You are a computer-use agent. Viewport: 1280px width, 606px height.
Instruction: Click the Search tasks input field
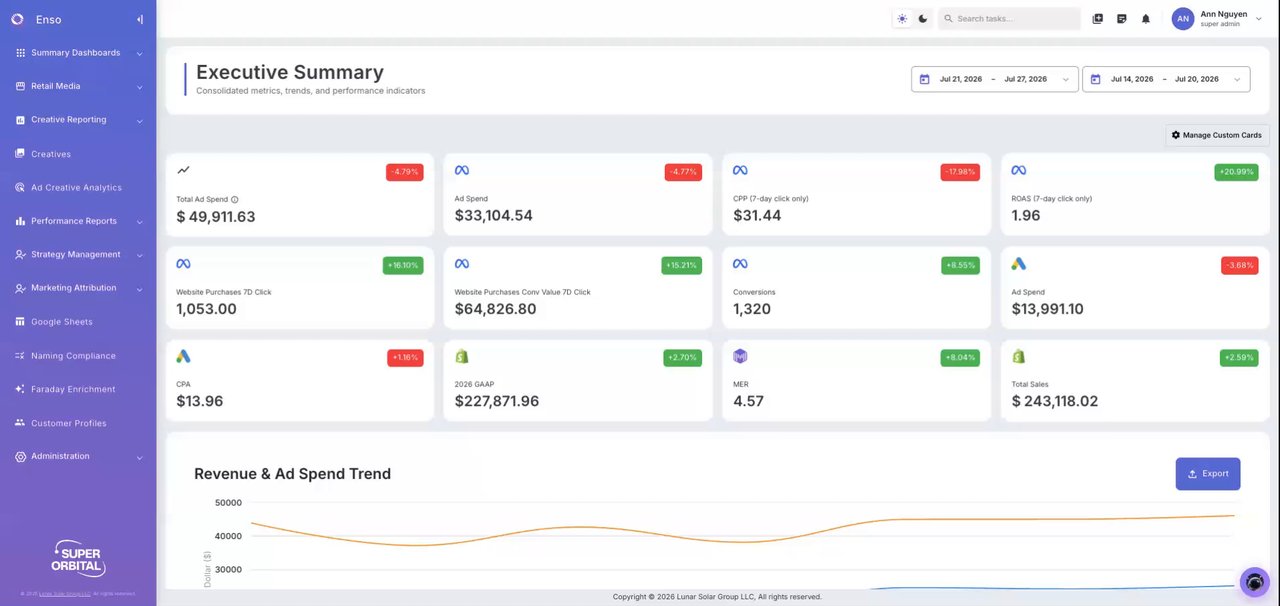point(1009,19)
